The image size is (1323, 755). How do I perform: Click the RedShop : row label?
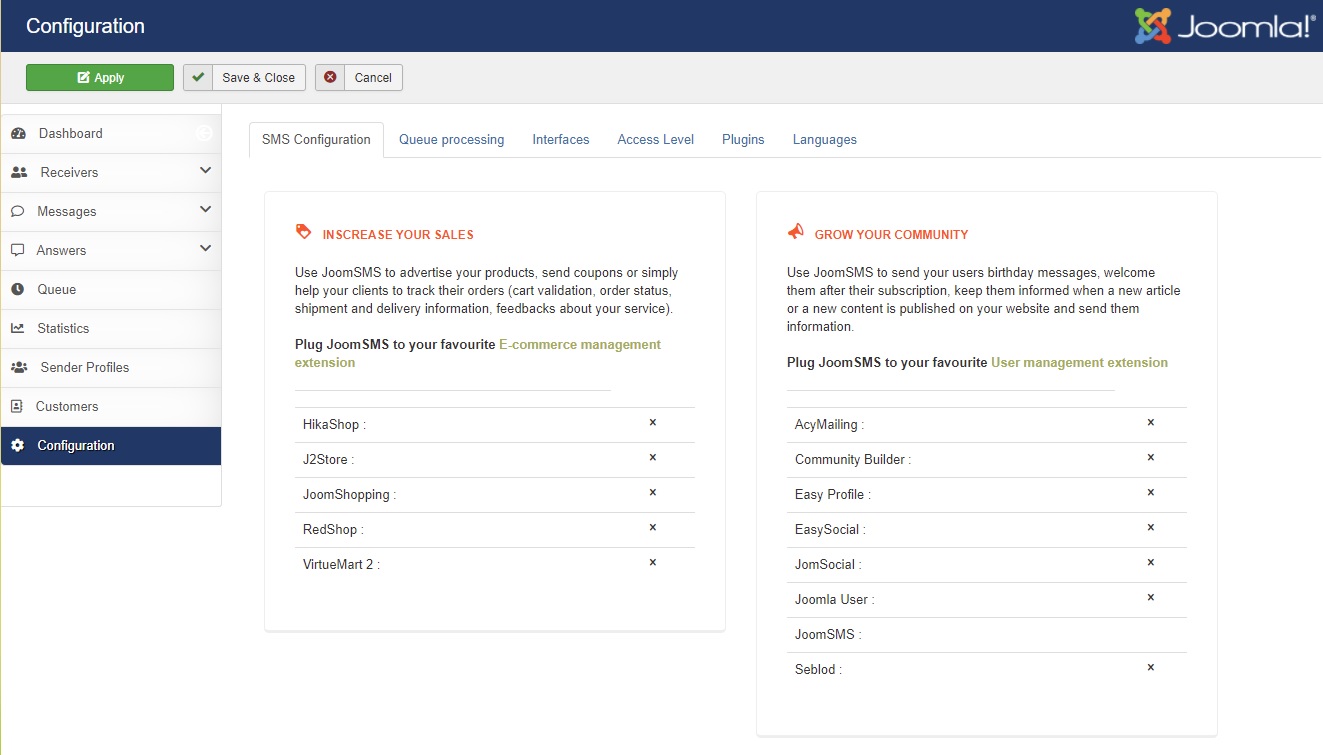click(x=333, y=530)
